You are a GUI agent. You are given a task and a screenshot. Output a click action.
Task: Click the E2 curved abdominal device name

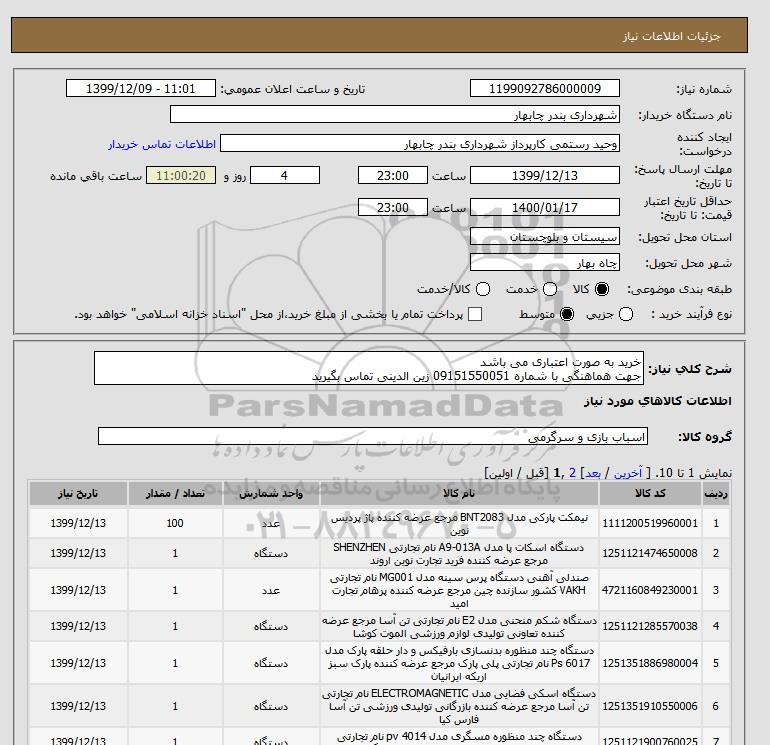click(x=459, y=627)
